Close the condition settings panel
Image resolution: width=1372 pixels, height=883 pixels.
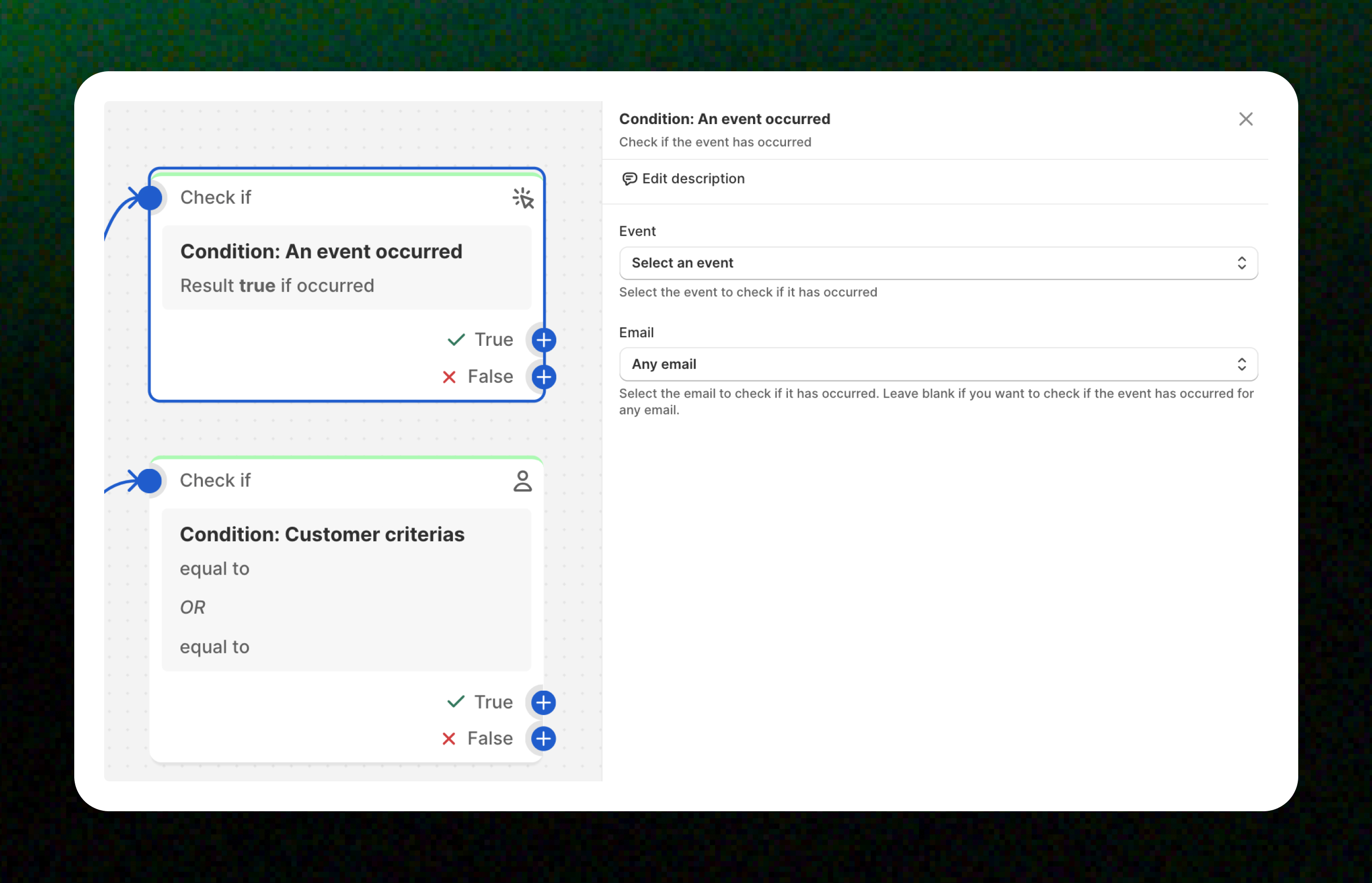1245,119
